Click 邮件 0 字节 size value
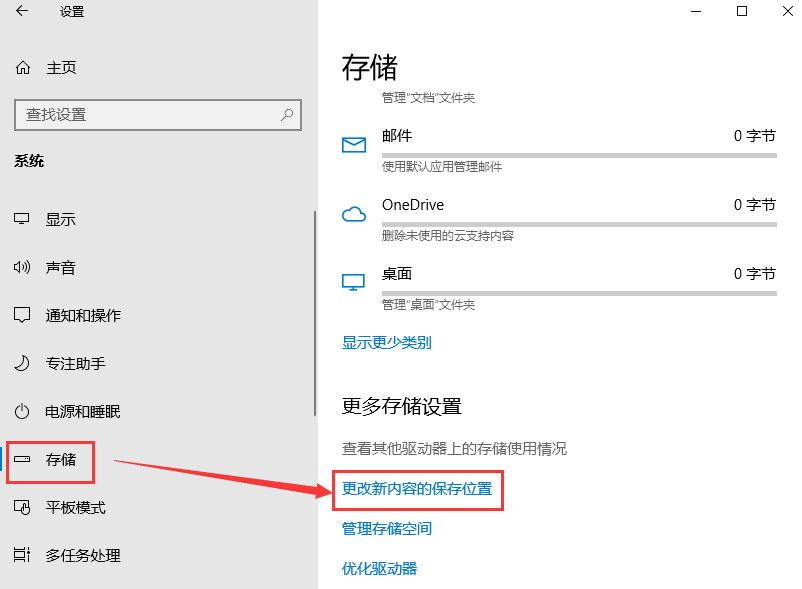Screen dimensions: 802x589 click(754, 136)
